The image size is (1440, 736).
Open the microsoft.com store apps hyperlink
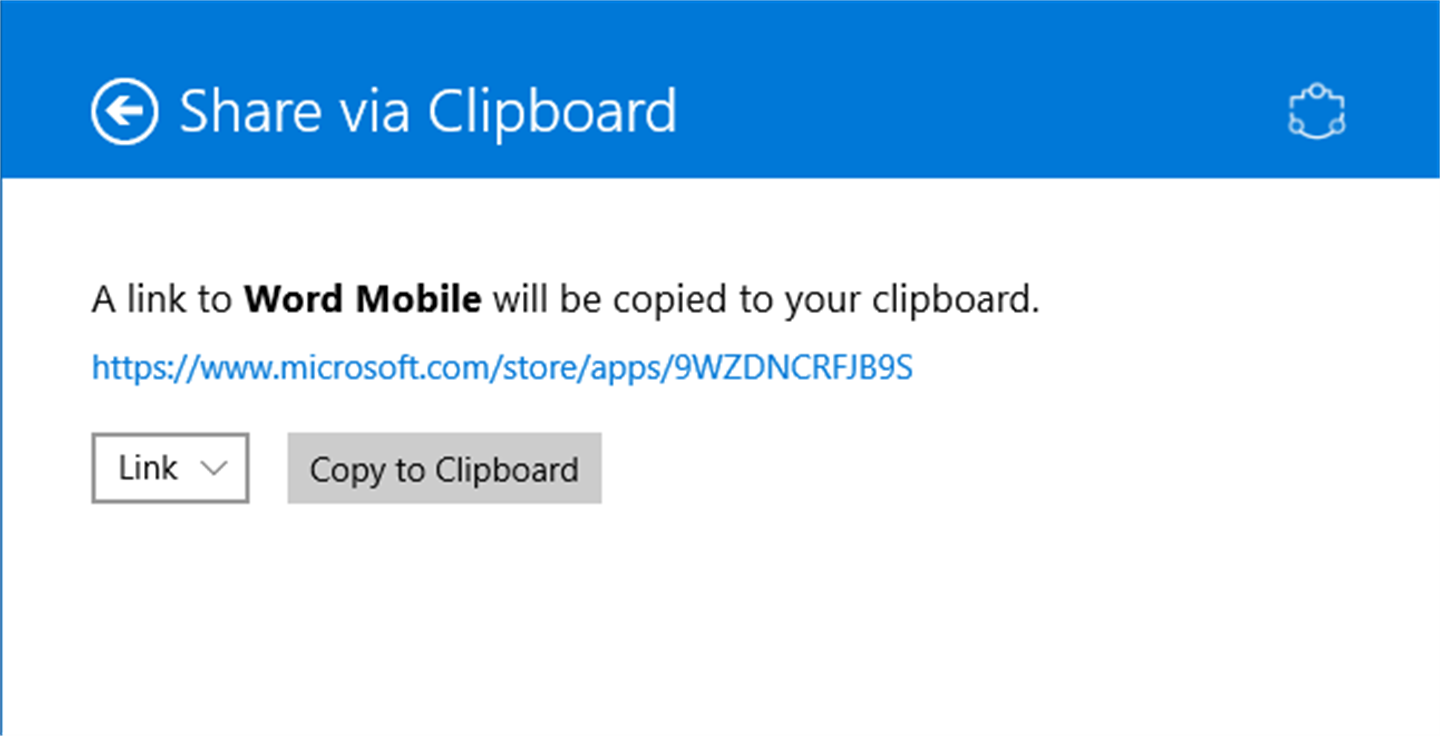(501, 368)
